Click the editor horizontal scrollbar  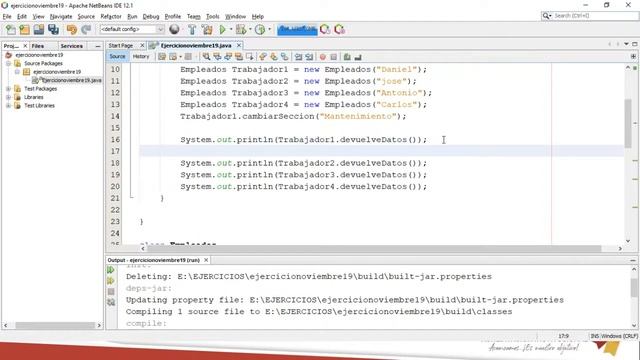point(374,248)
